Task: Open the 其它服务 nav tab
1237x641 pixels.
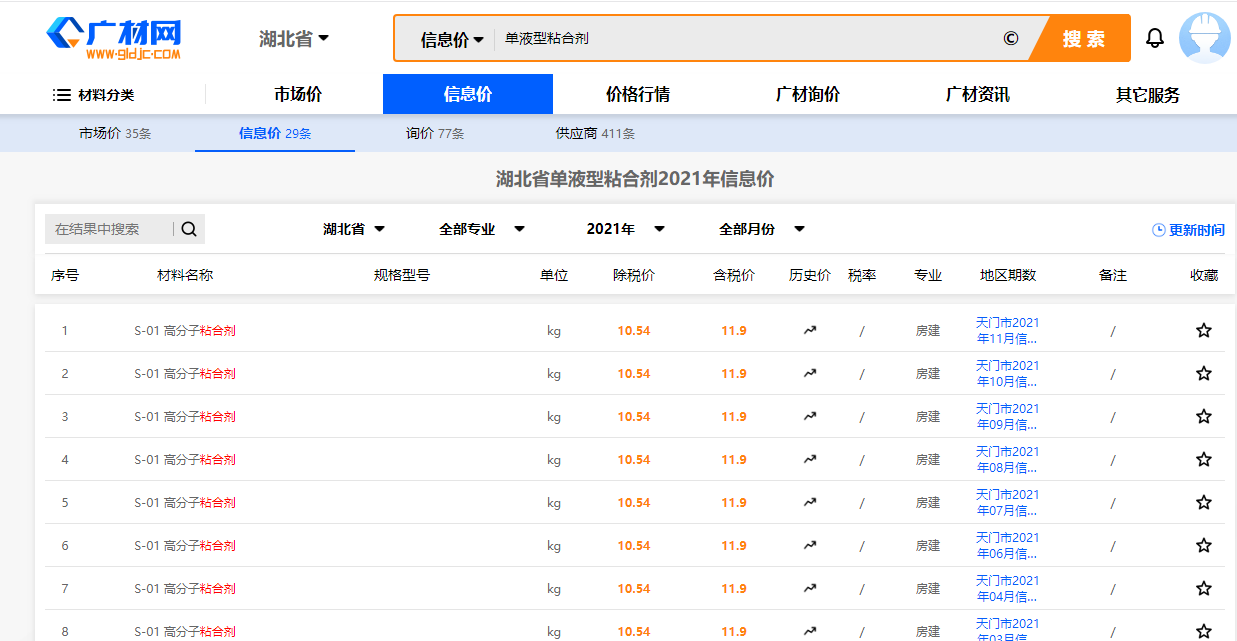Action: [x=1148, y=95]
